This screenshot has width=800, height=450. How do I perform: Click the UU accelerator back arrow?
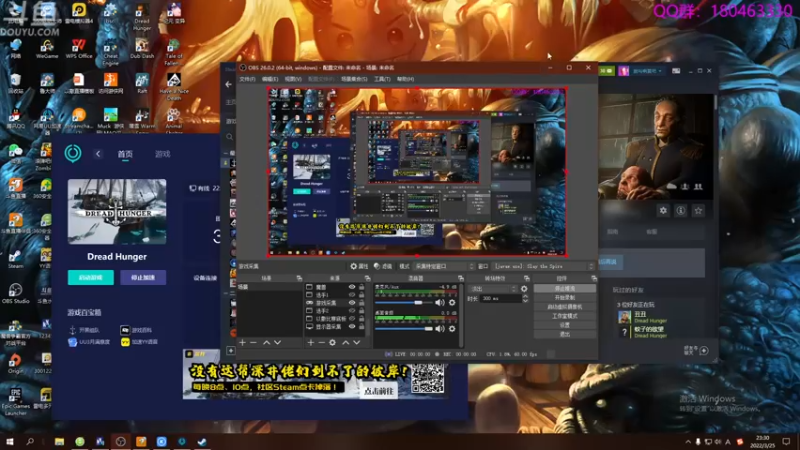pos(98,154)
